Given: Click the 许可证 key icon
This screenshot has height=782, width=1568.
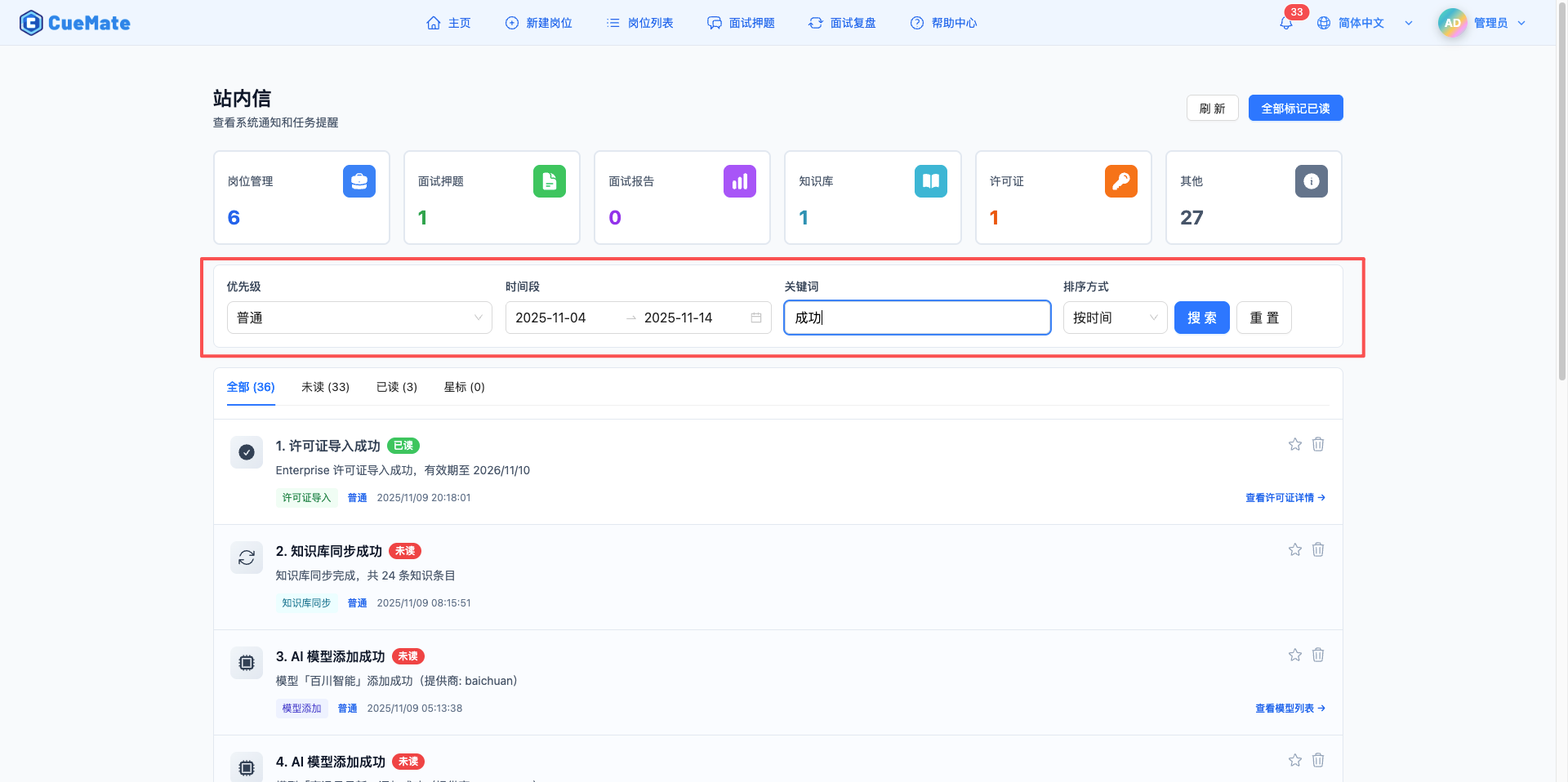Looking at the screenshot, I should click(1120, 181).
